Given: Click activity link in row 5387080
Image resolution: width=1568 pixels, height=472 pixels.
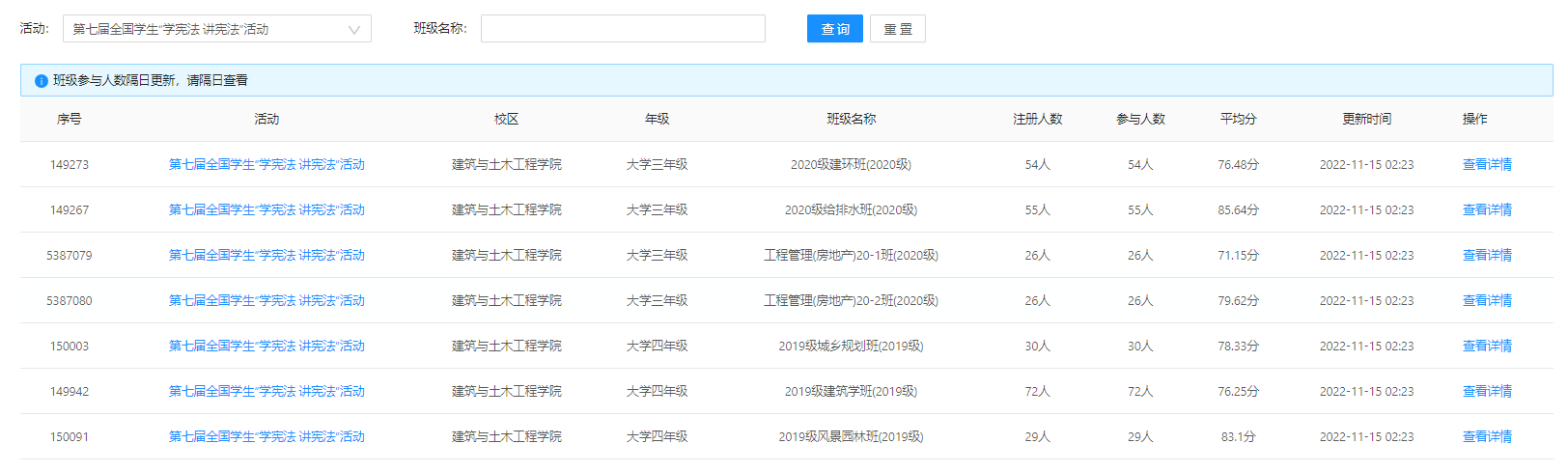Looking at the screenshot, I should (266, 300).
